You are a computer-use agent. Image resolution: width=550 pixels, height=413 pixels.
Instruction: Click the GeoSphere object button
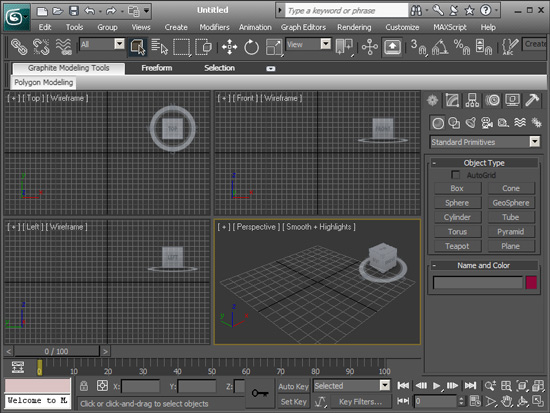click(x=511, y=203)
